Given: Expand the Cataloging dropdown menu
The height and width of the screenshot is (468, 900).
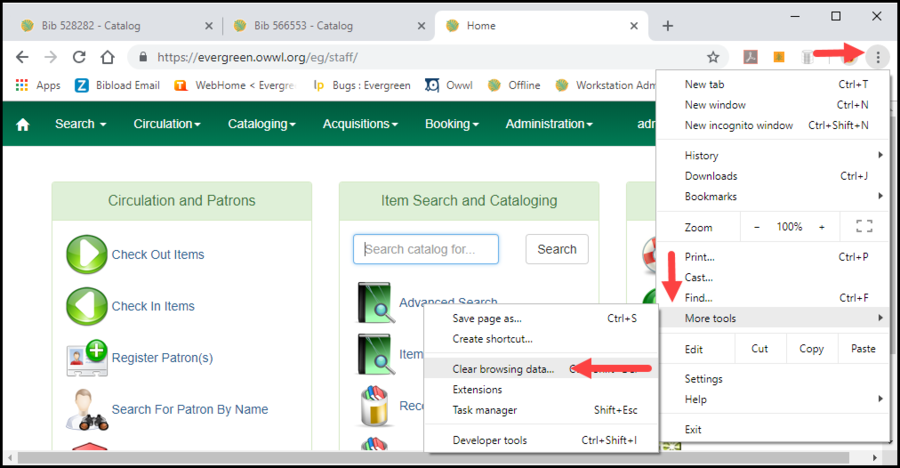Looking at the screenshot, I should [x=262, y=123].
